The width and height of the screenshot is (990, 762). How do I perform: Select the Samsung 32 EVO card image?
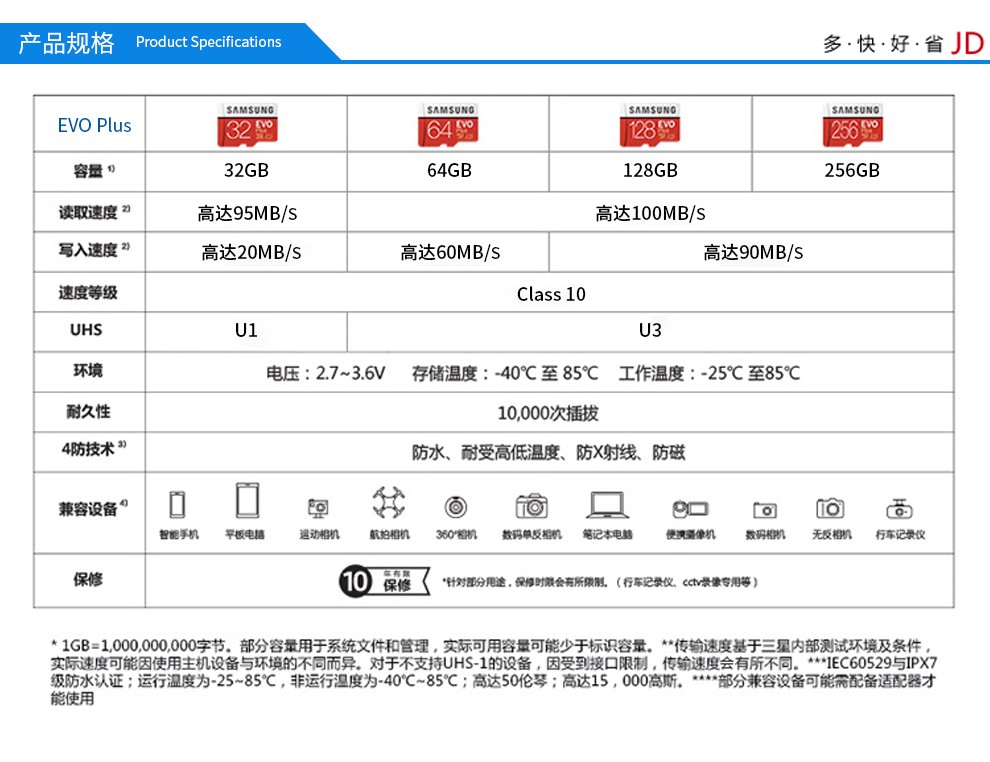pos(247,124)
